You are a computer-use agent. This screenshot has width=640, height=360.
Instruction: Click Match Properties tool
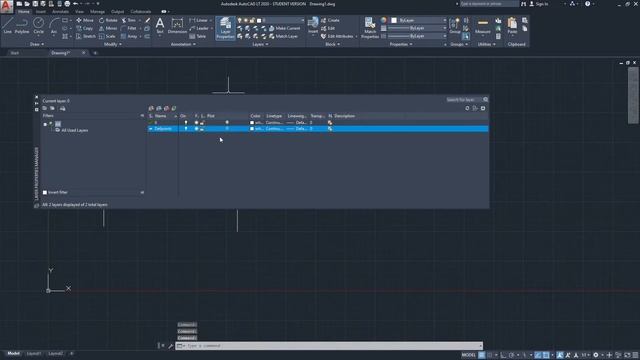click(370, 28)
